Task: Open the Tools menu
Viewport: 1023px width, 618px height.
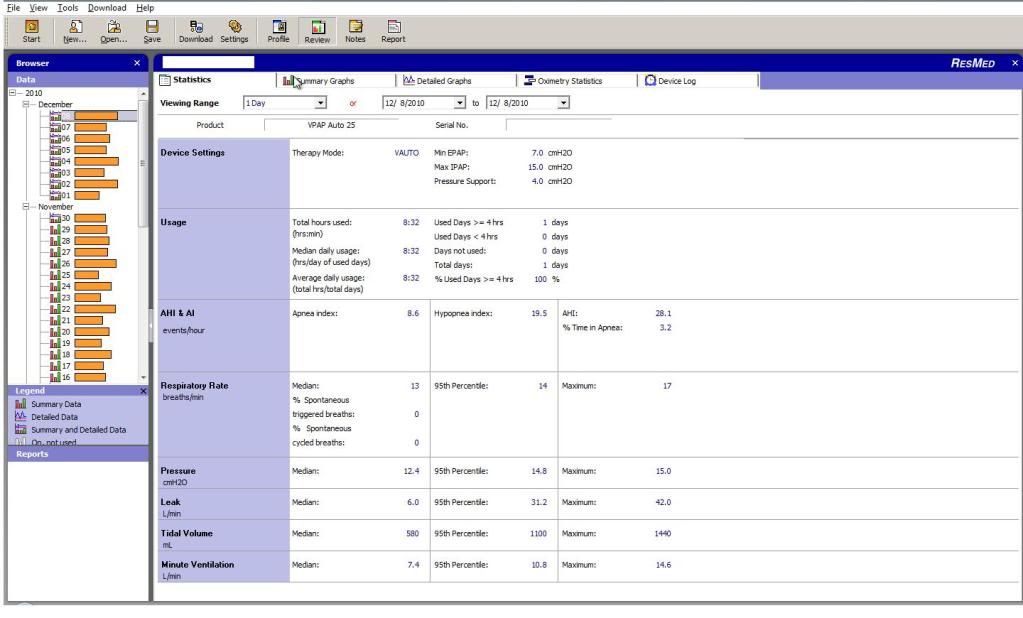Action: point(67,8)
